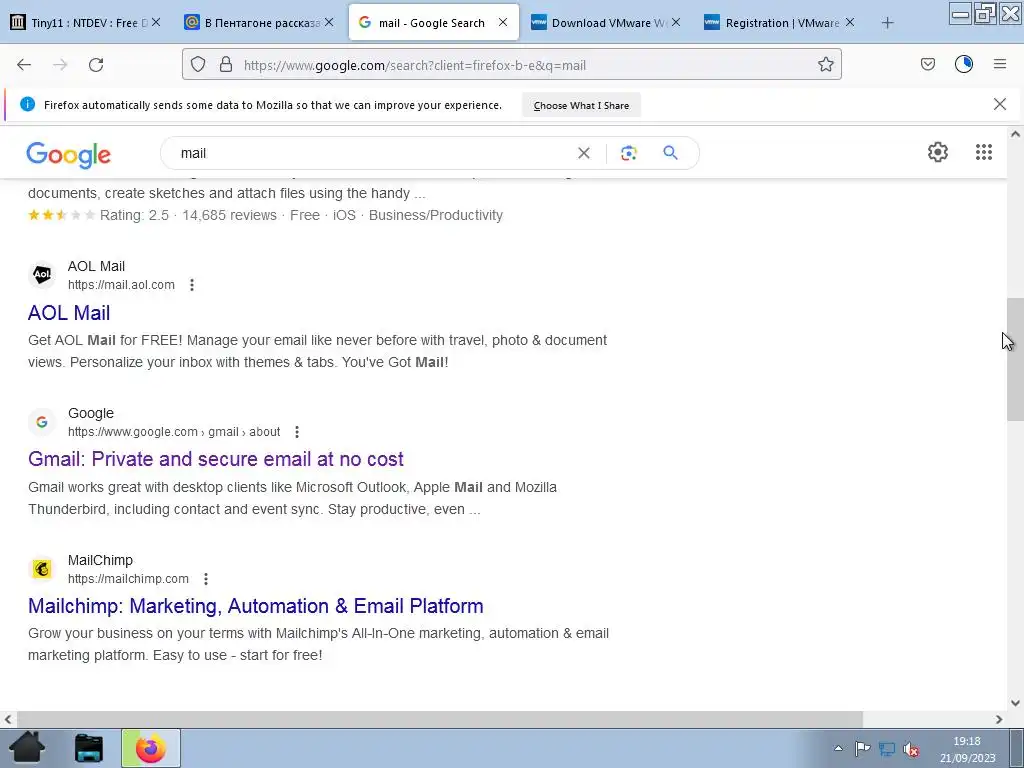Open the Google apps grid
The height and width of the screenshot is (768, 1024).
coord(984,152)
